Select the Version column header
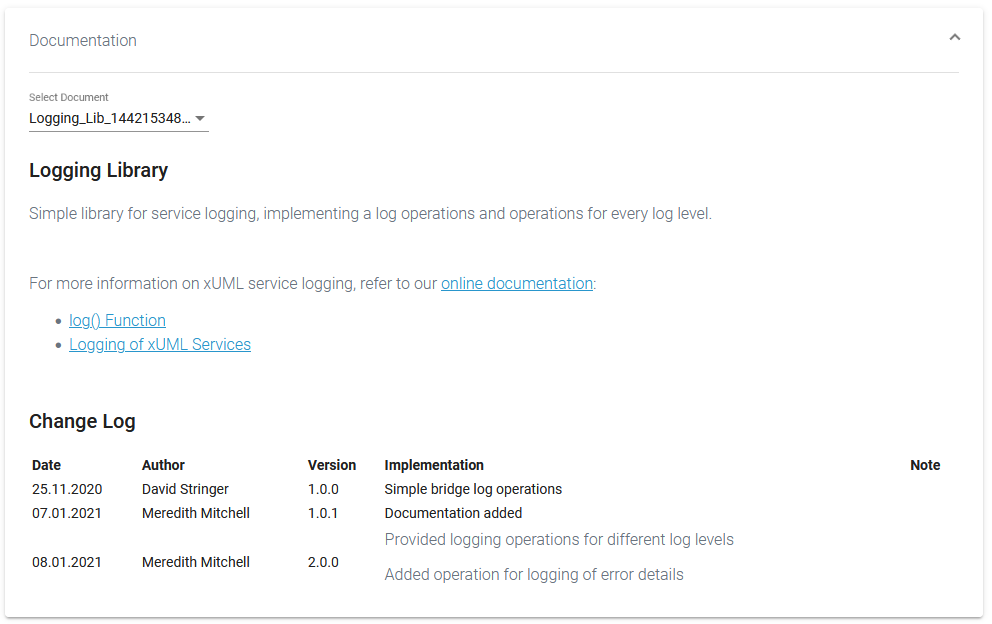Image resolution: width=992 pixels, height=624 pixels. coord(332,465)
